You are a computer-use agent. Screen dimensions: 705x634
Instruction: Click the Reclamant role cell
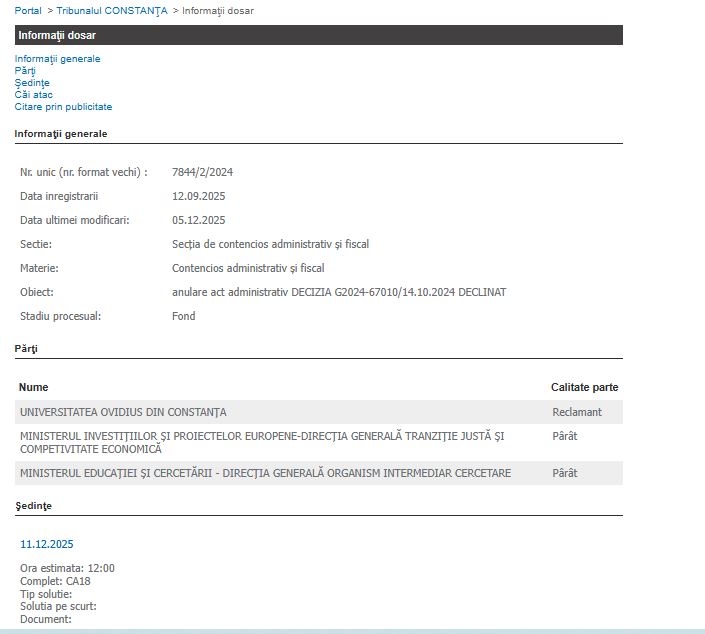(577, 412)
